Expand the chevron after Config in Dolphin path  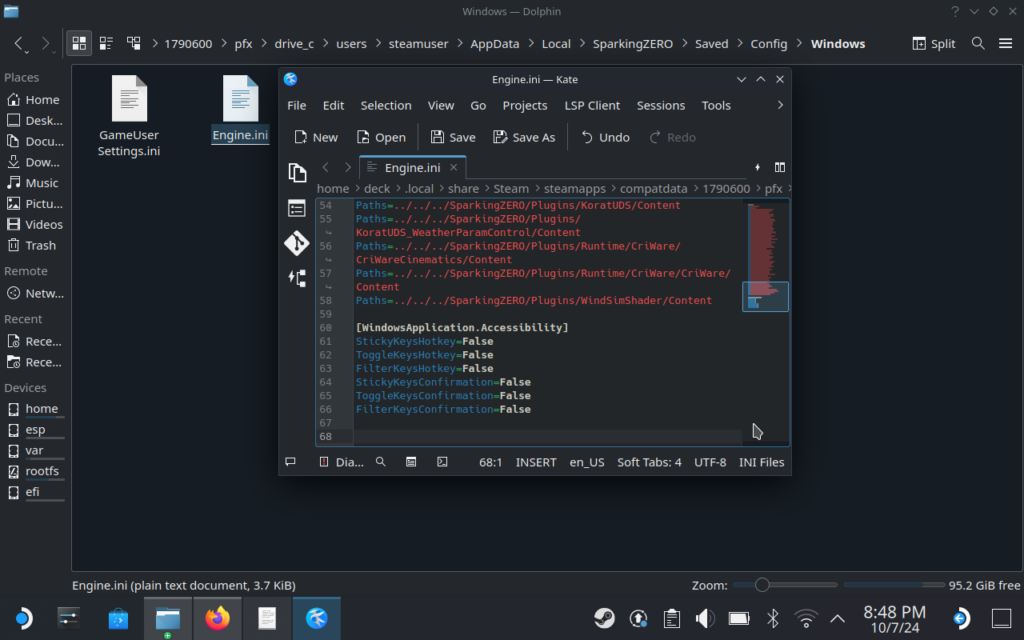click(x=799, y=44)
